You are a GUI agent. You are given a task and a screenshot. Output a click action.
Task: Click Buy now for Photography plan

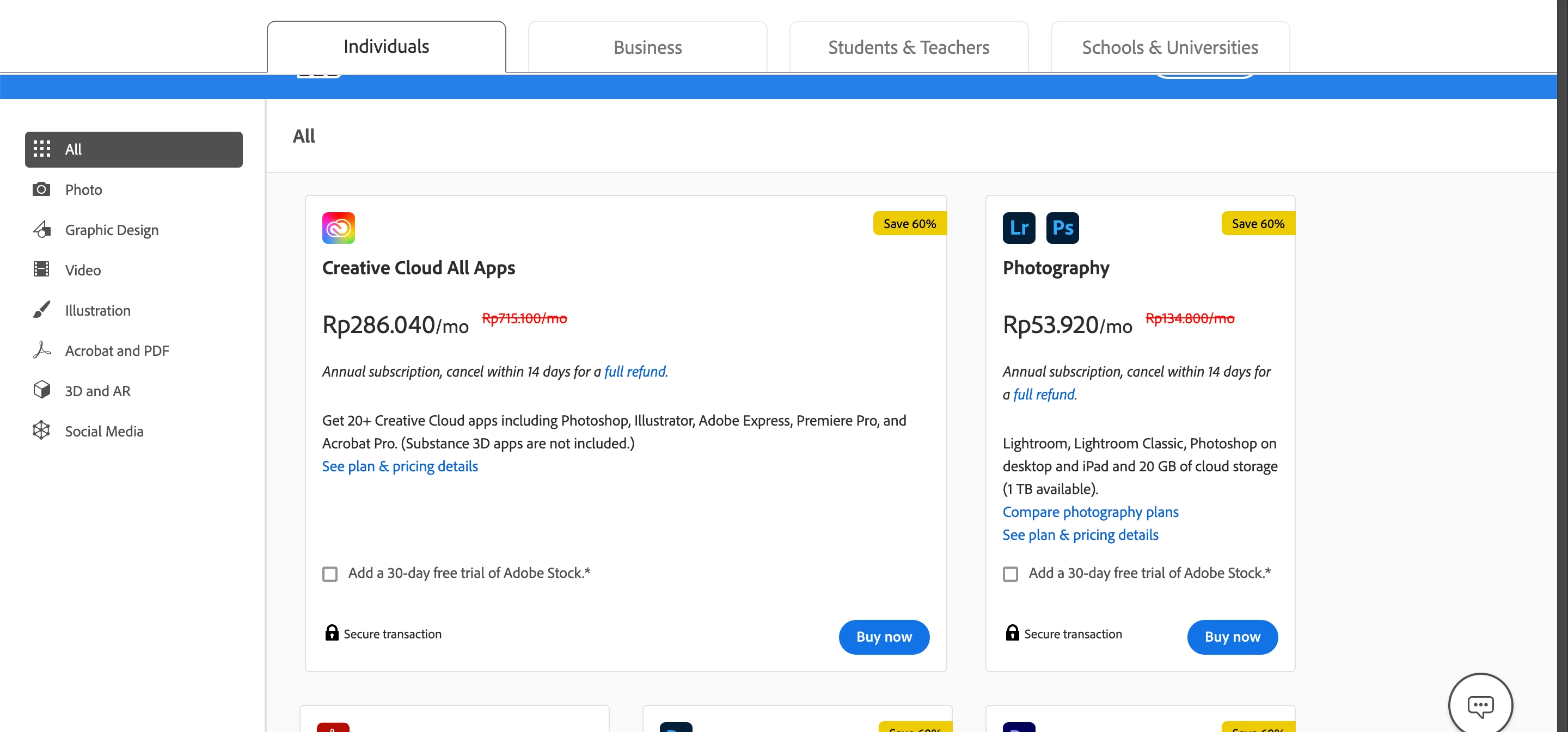click(x=1232, y=636)
